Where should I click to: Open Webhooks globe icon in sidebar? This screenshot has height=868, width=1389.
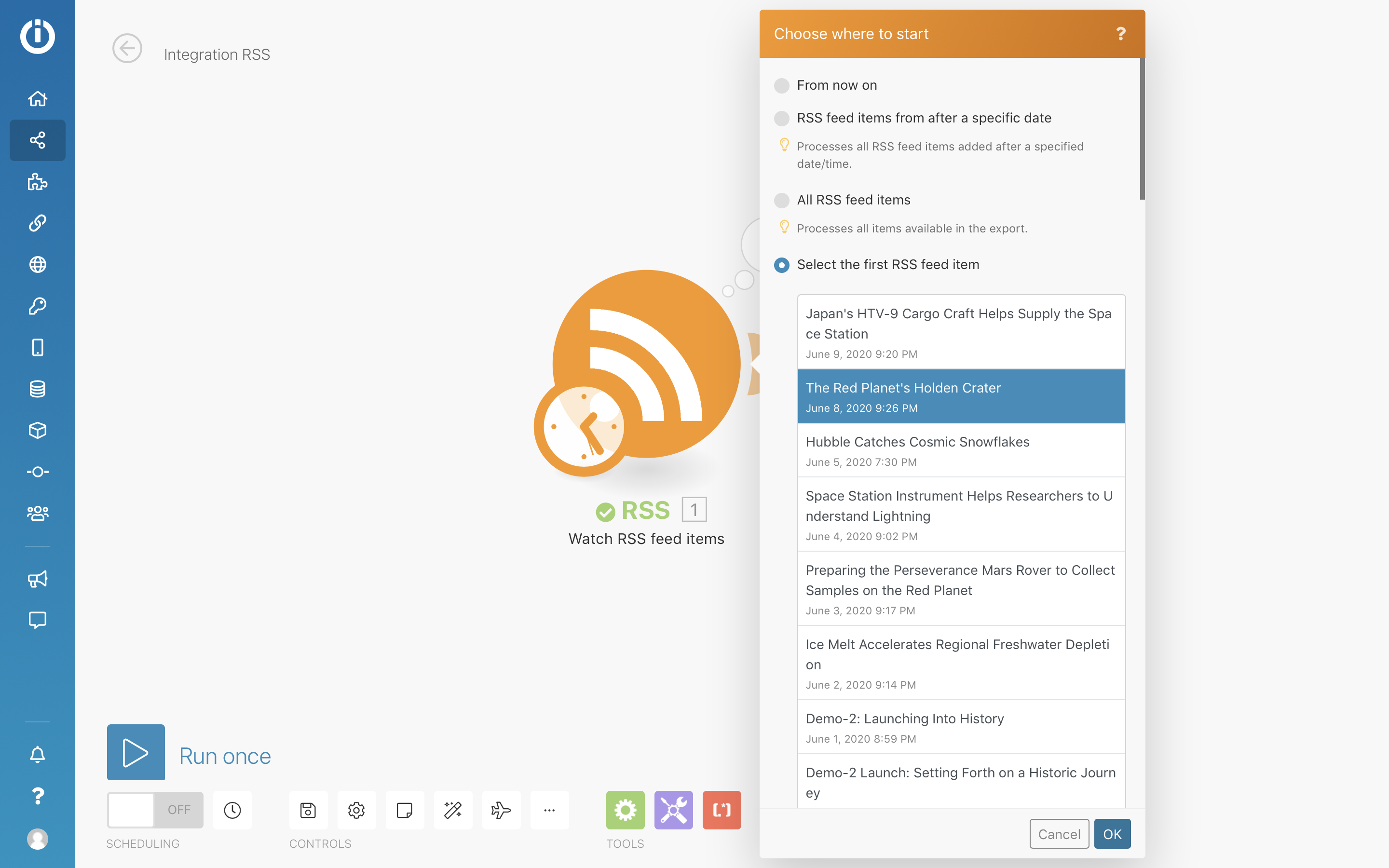click(x=37, y=265)
